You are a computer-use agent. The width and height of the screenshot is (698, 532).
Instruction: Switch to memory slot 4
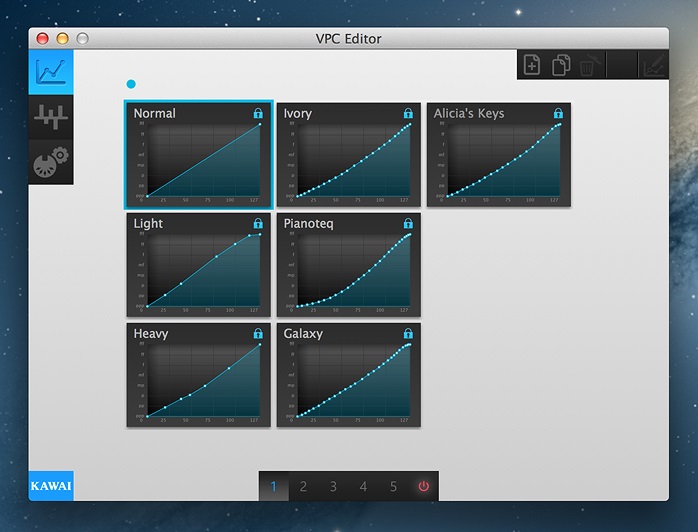pos(363,486)
